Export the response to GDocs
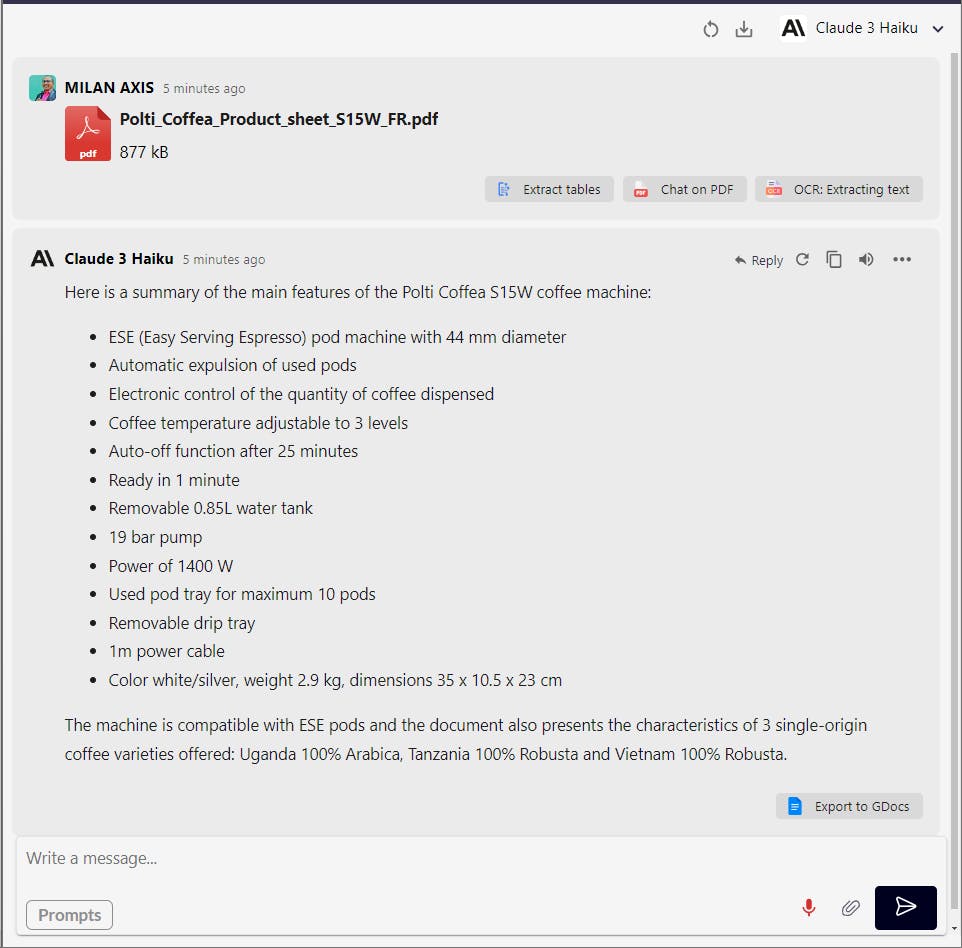This screenshot has width=962, height=948. [849, 806]
